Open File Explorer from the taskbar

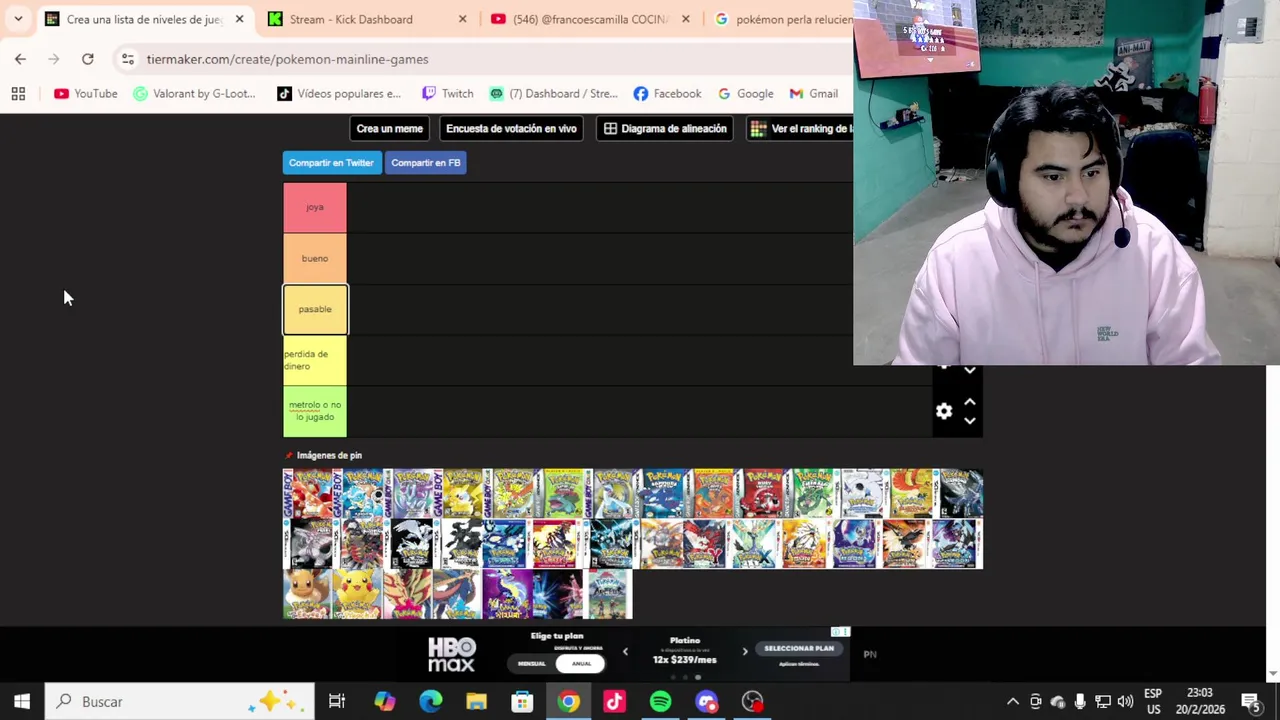click(476, 702)
